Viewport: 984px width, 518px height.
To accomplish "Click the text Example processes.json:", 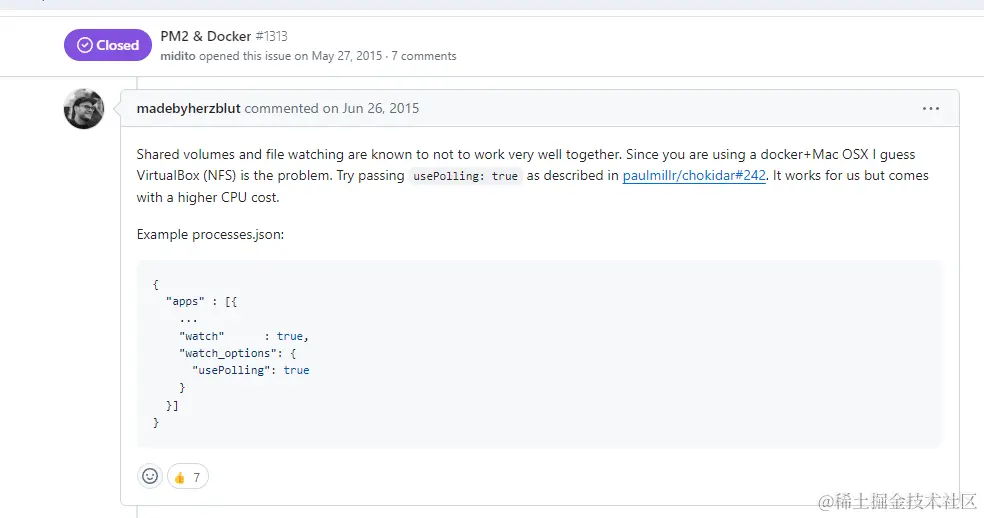I will [x=210, y=234].
